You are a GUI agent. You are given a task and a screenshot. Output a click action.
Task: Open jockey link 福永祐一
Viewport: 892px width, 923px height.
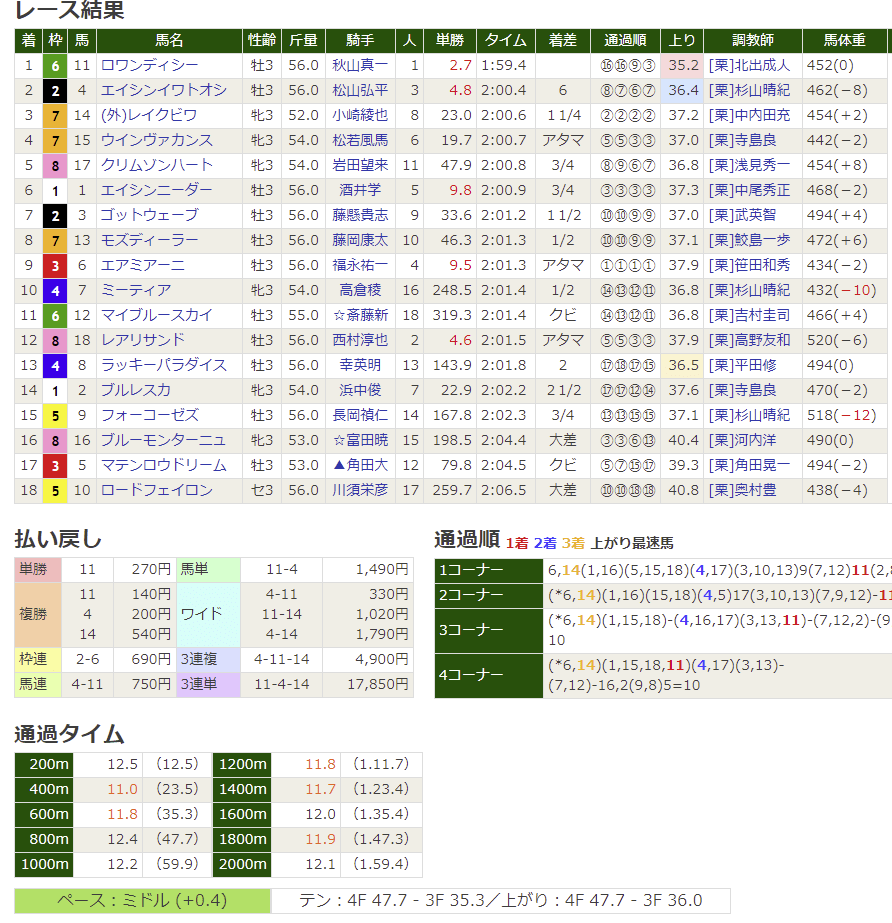click(x=360, y=265)
